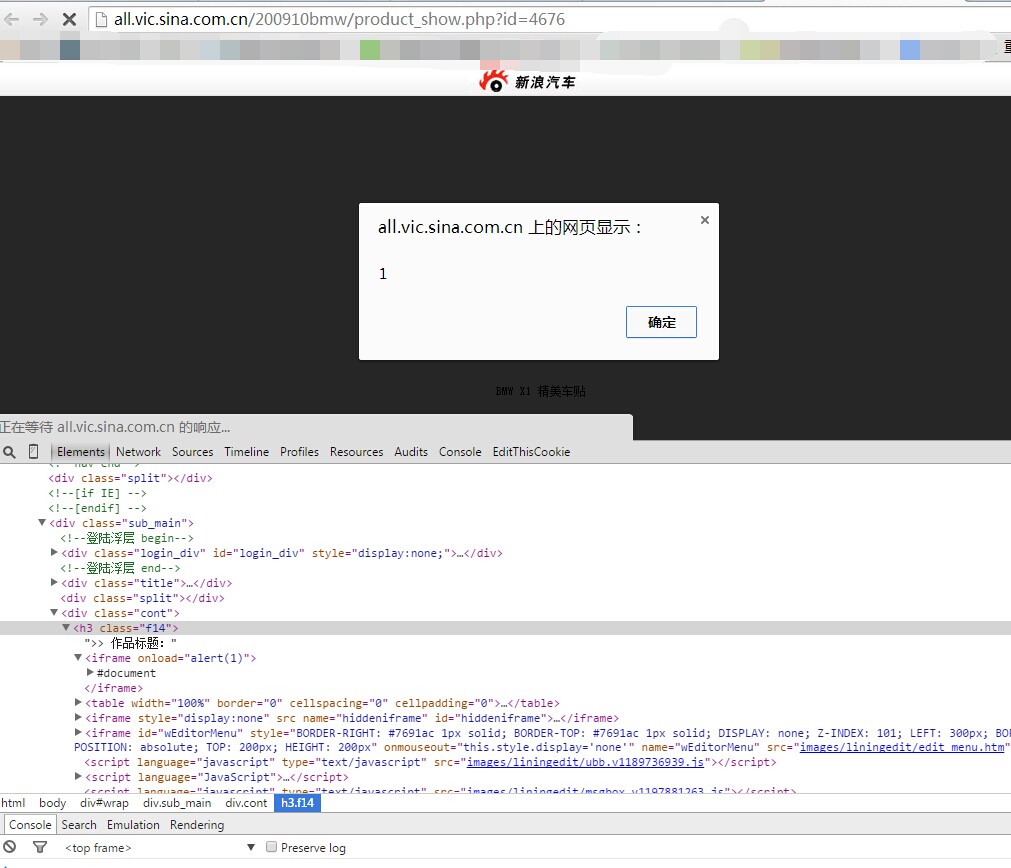Click the green blurred bookmark item
The width and height of the screenshot is (1011, 868).
pyautogui.click(x=369, y=50)
